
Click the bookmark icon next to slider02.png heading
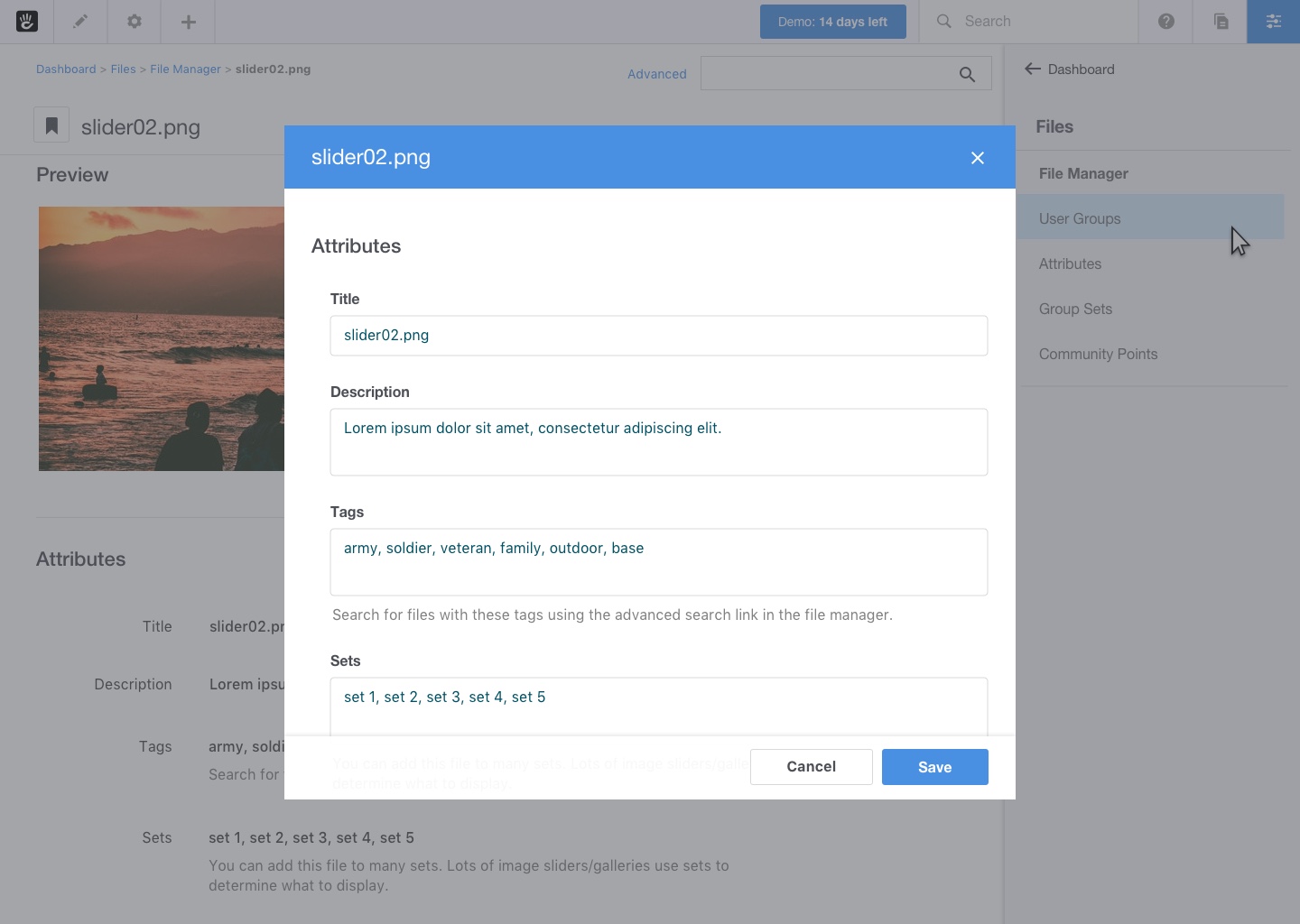(51, 125)
